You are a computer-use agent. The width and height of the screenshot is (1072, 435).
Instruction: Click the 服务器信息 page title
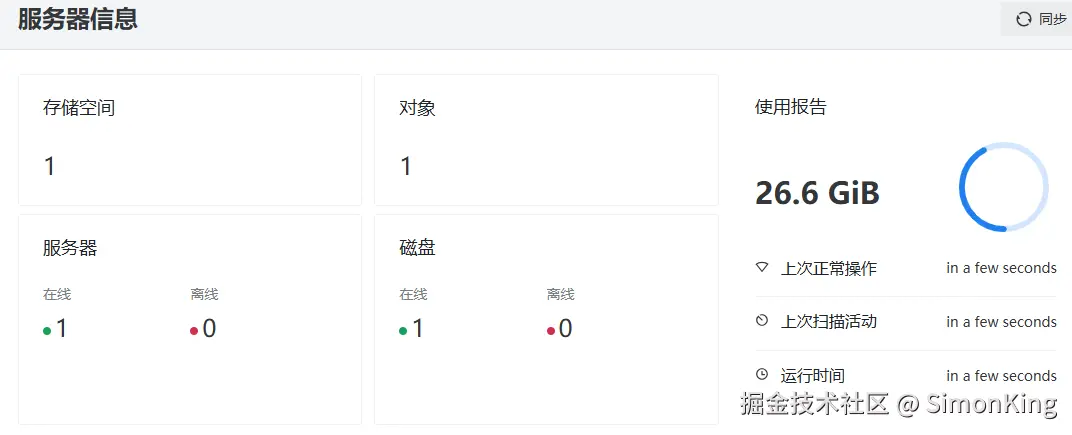coord(78,19)
